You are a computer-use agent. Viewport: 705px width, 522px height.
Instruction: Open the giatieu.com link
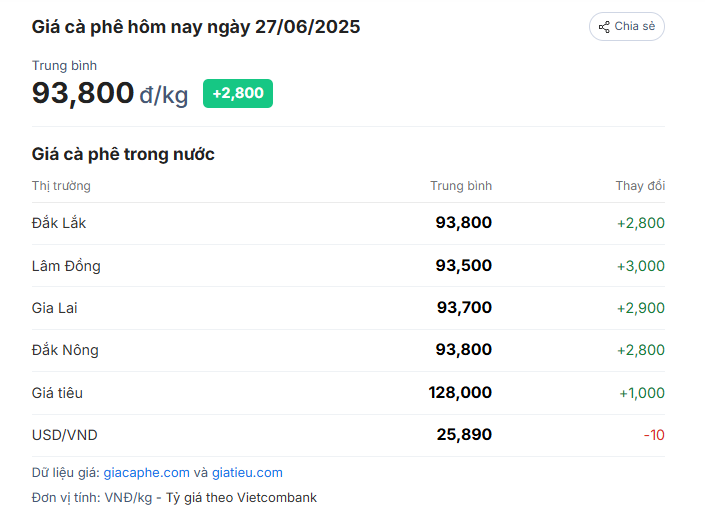pyautogui.click(x=247, y=473)
